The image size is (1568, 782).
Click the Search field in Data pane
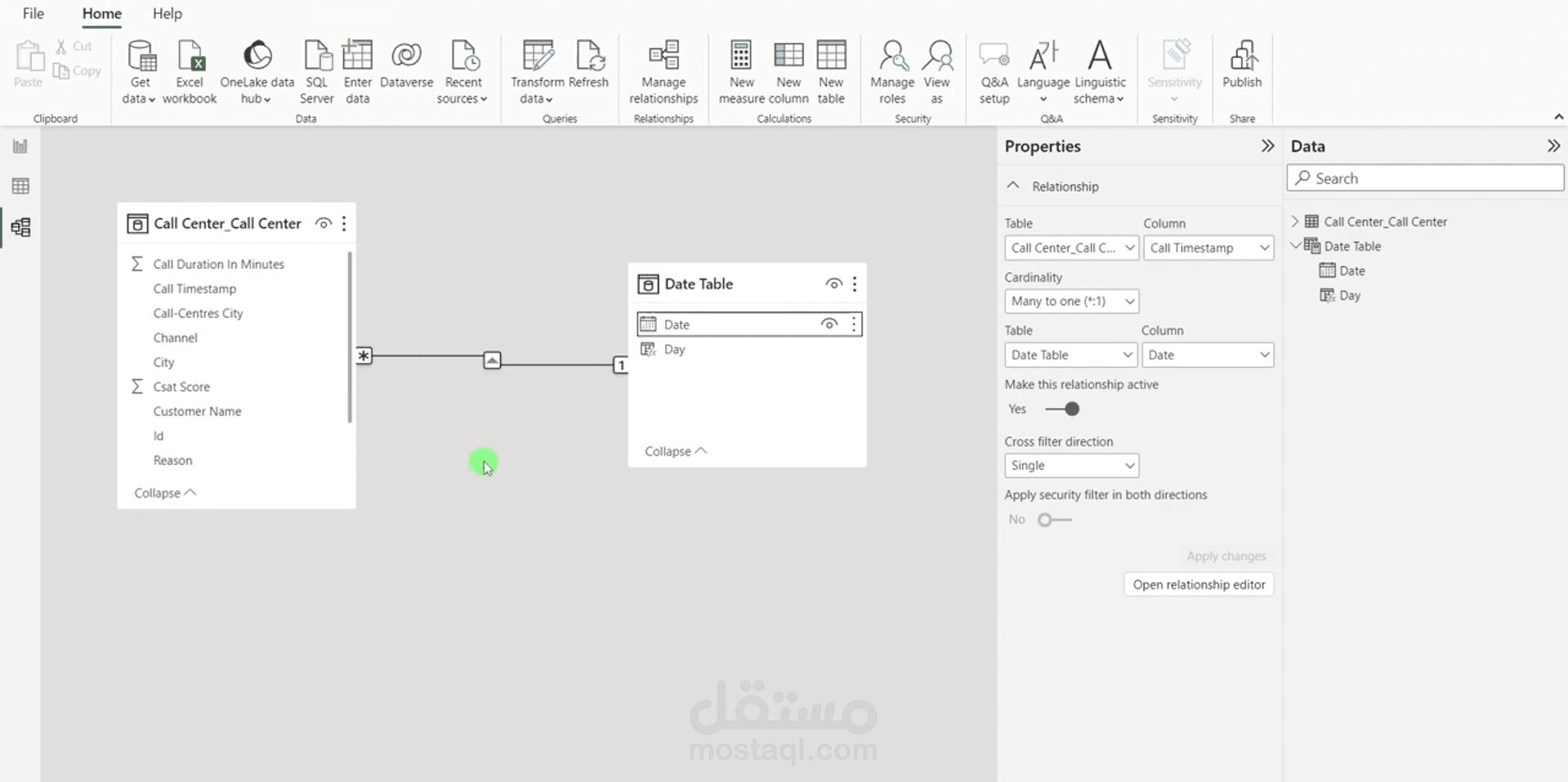(1425, 178)
